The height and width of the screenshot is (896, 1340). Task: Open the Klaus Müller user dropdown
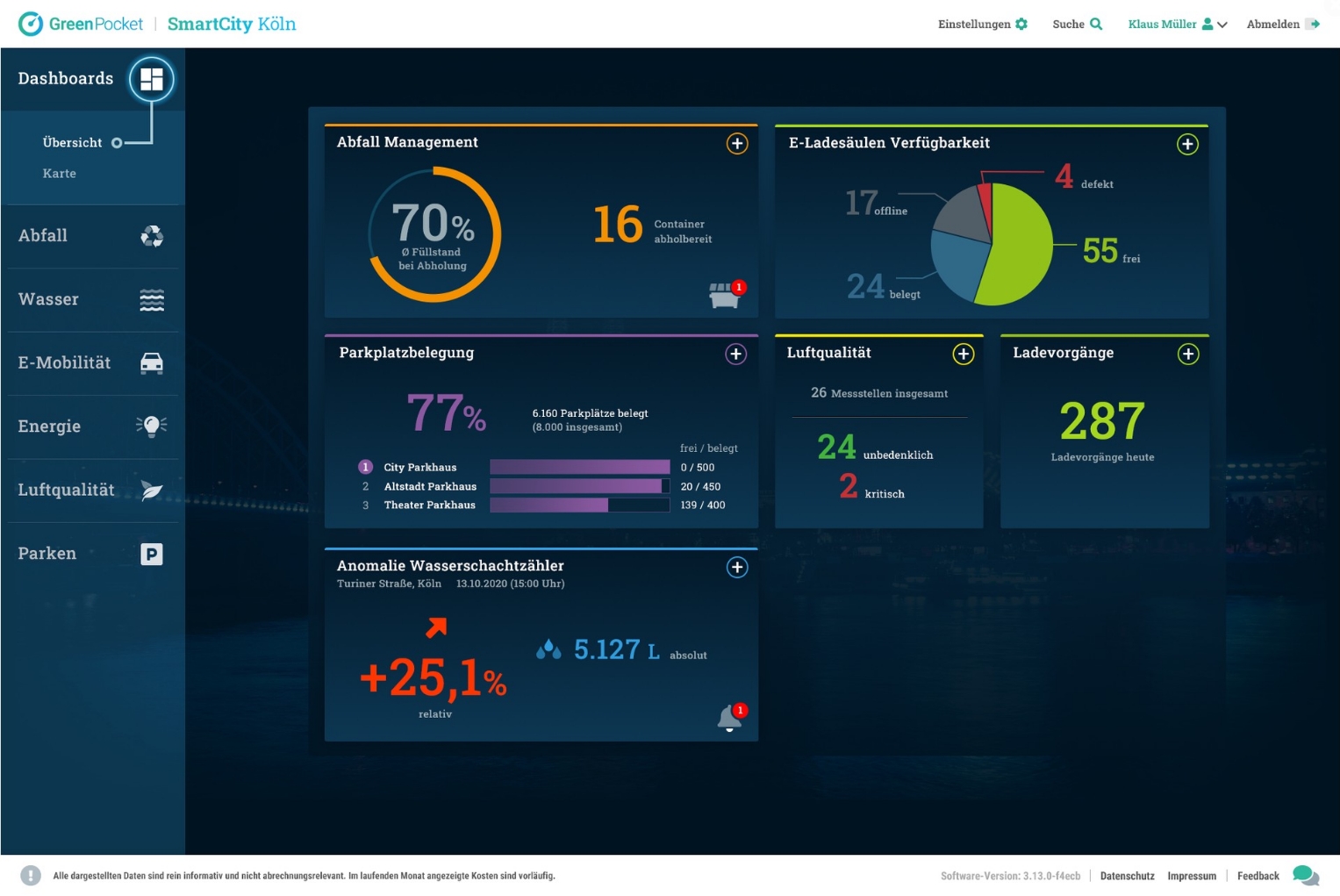tap(1177, 25)
